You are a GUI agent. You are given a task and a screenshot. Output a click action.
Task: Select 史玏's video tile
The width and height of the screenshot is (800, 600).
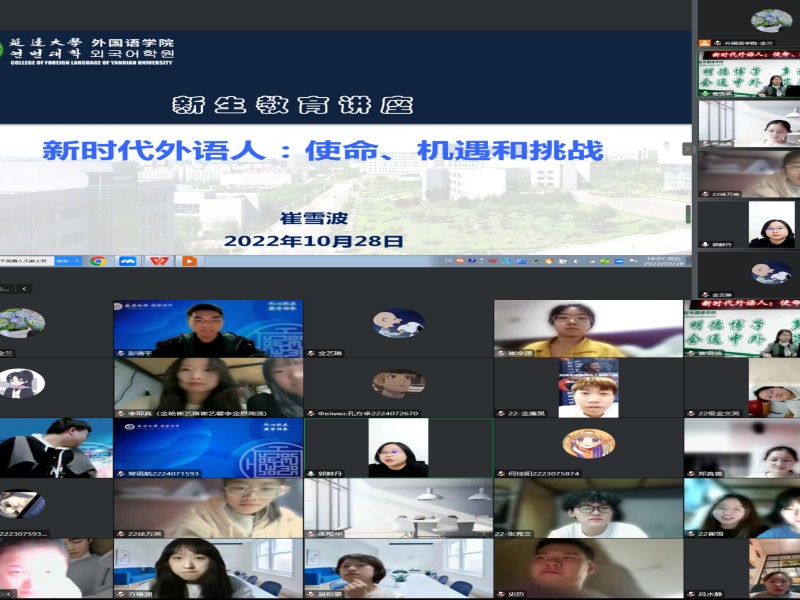[x=588, y=568]
